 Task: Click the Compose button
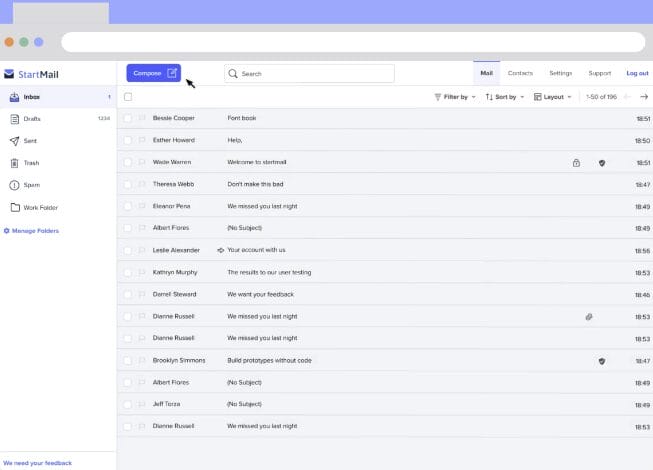pyautogui.click(x=154, y=73)
